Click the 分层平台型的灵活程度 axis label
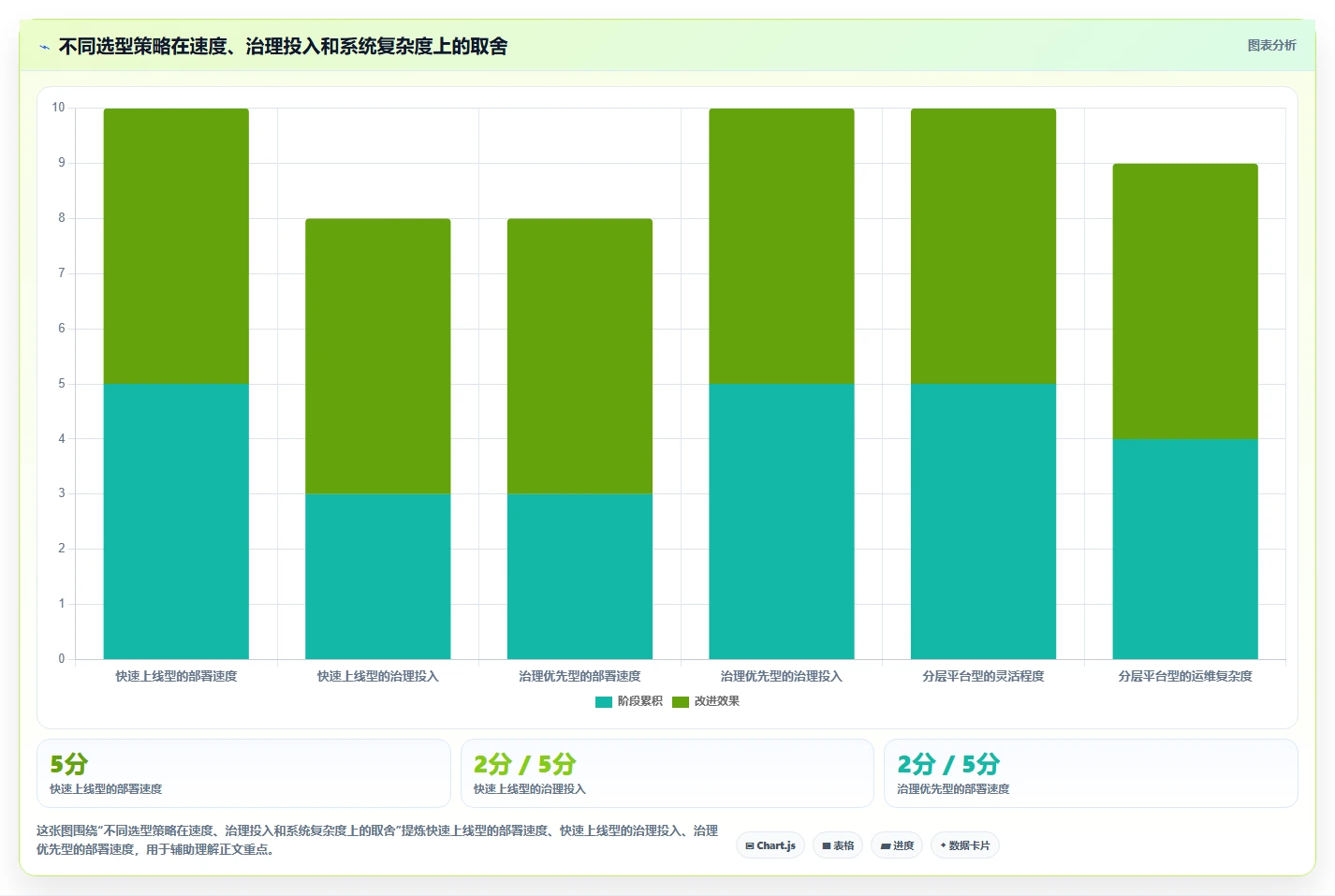1335x896 pixels. pyautogui.click(x=983, y=676)
